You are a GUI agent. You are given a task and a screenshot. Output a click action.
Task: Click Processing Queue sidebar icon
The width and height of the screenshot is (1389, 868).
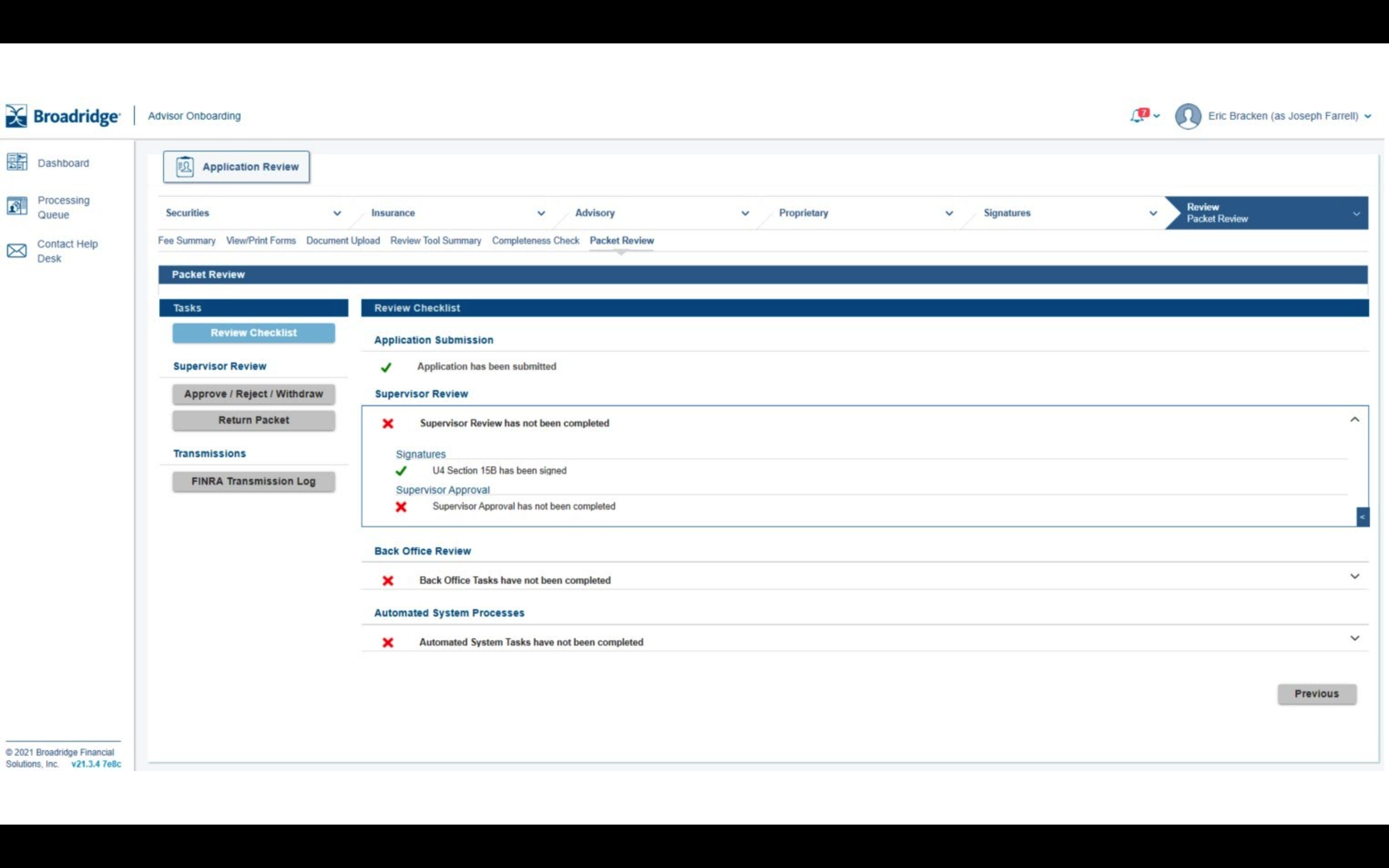(x=17, y=206)
